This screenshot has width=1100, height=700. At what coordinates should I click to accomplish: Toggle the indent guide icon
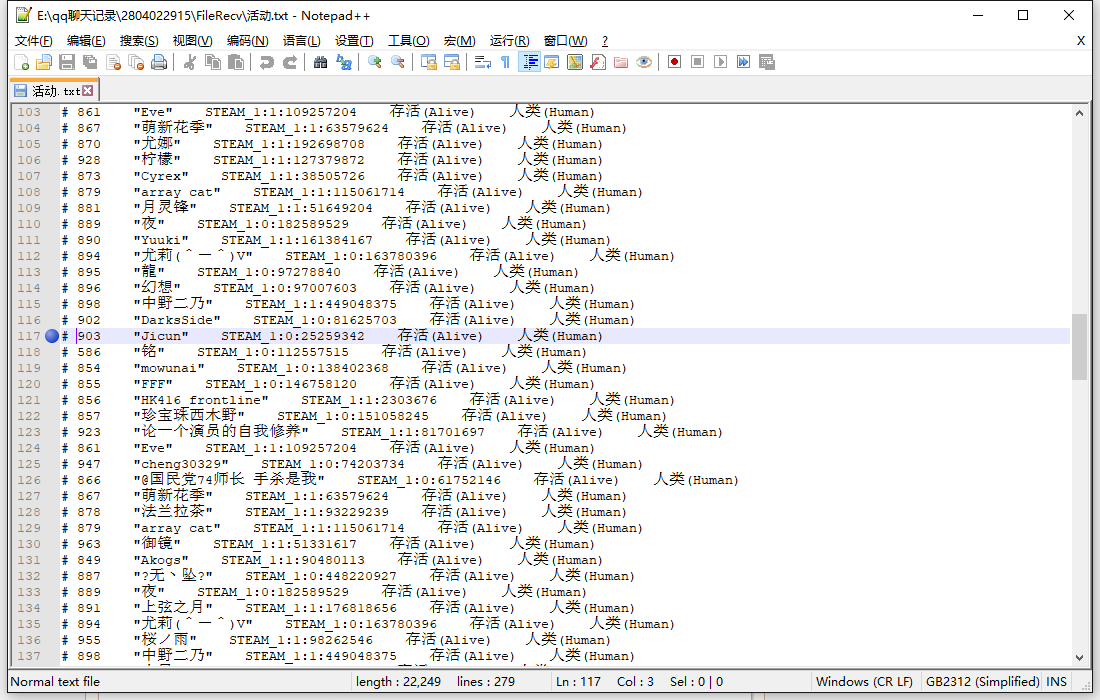pyautogui.click(x=529, y=62)
